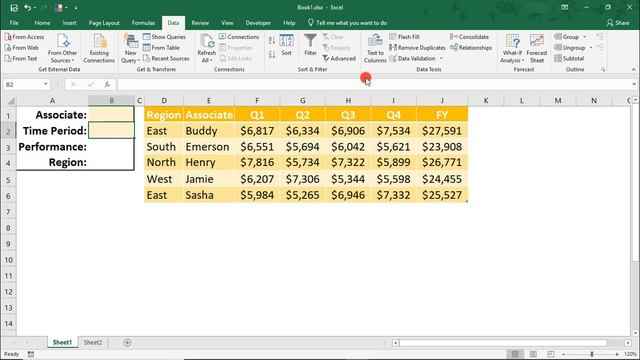Click Subtotal in Outline group
This screenshot has height=360, width=640.
point(569,59)
